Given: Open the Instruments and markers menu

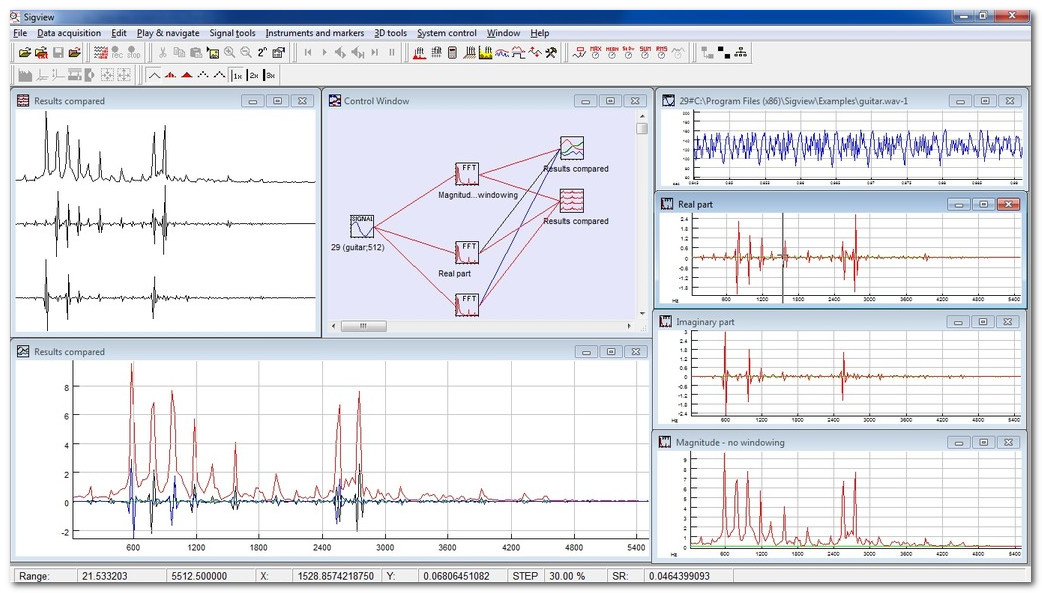Looking at the screenshot, I should [314, 33].
